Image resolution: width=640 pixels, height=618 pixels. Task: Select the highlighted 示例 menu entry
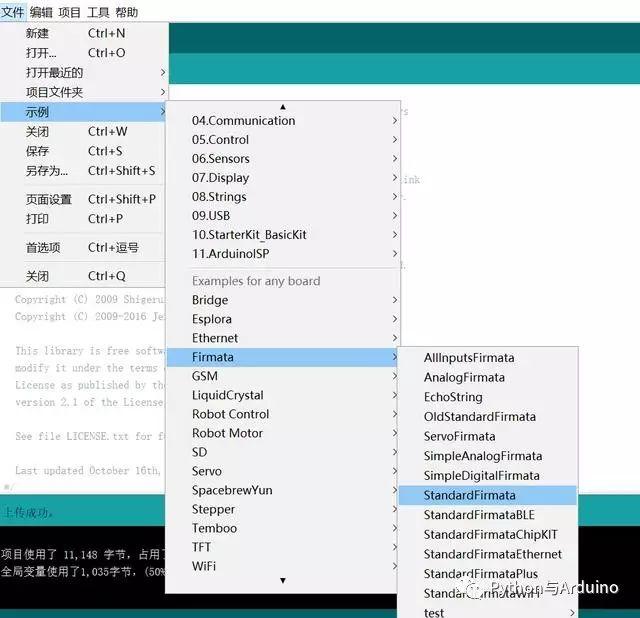pos(84,112)
